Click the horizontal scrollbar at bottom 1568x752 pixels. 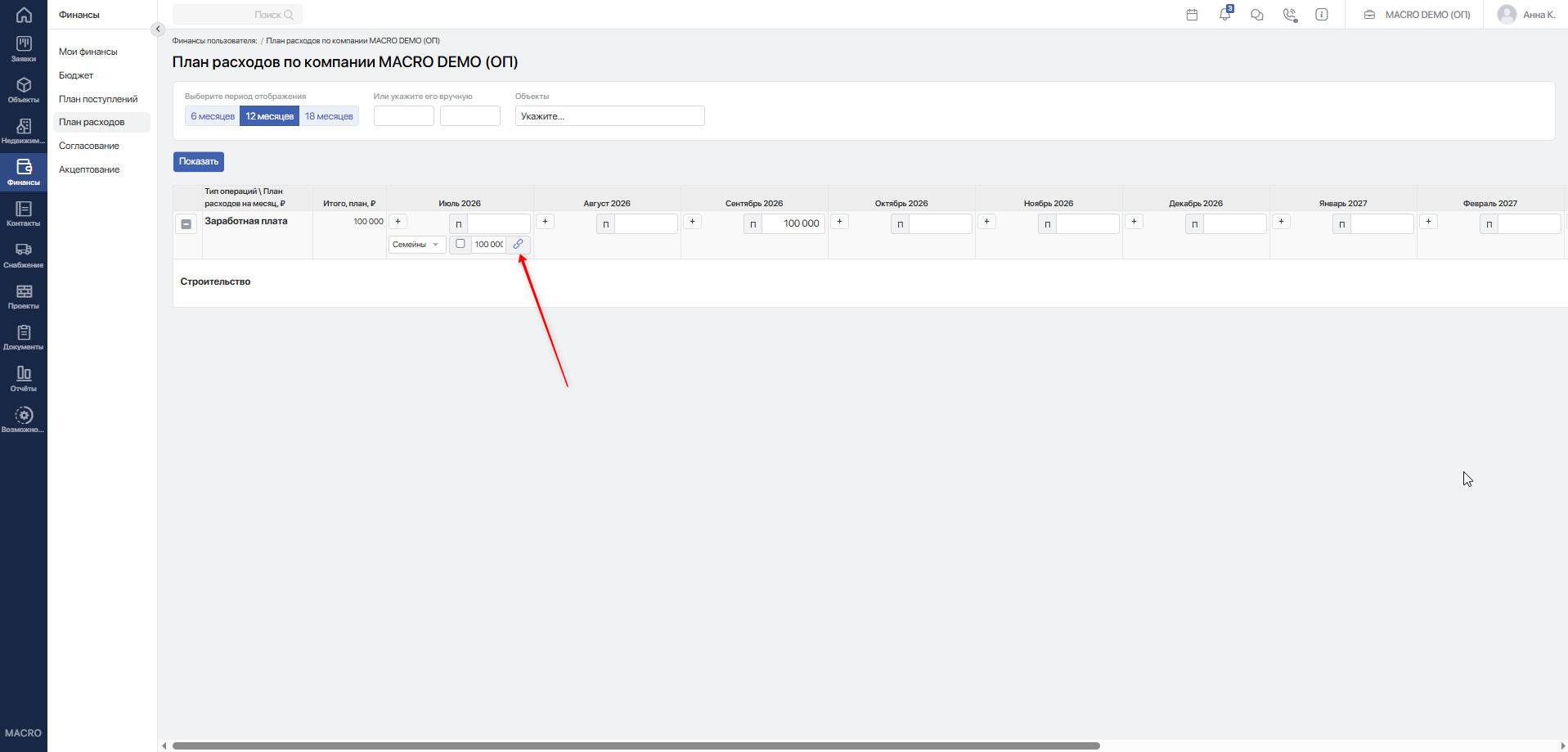point(636,745)
